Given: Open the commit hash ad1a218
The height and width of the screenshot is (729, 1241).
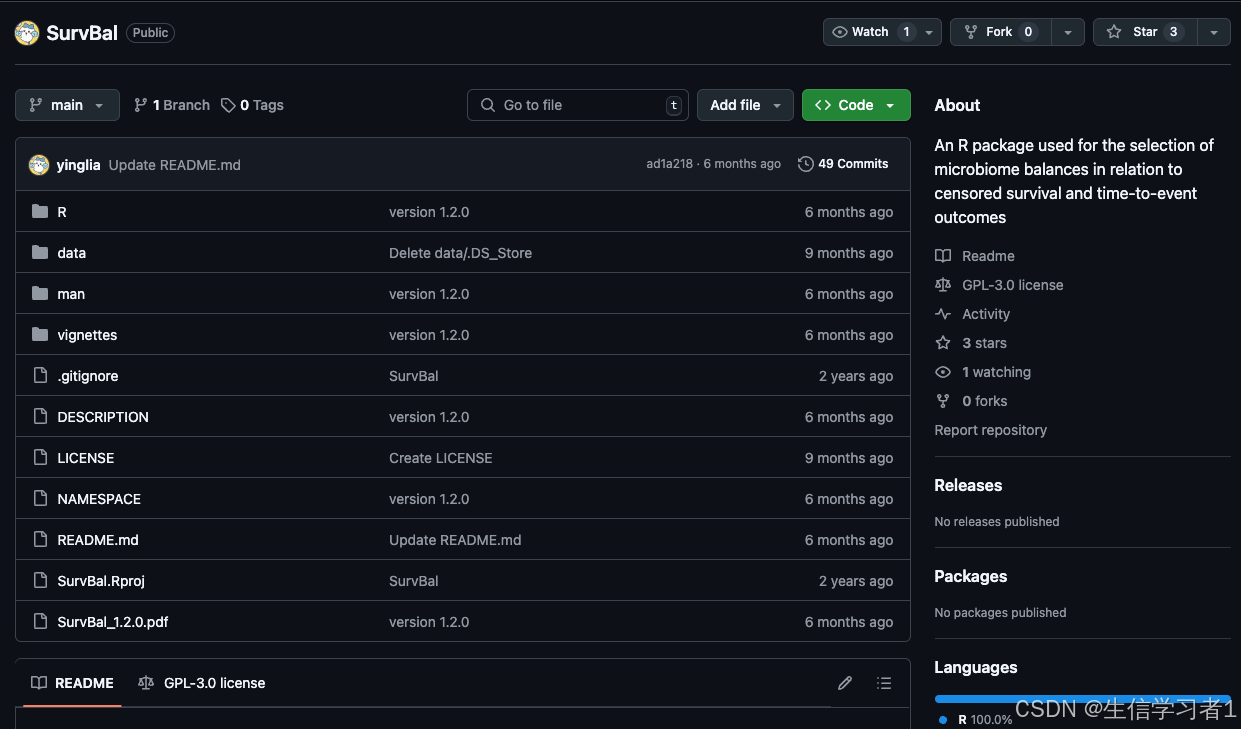Looking at the screenshot, I should pos(669,164).
